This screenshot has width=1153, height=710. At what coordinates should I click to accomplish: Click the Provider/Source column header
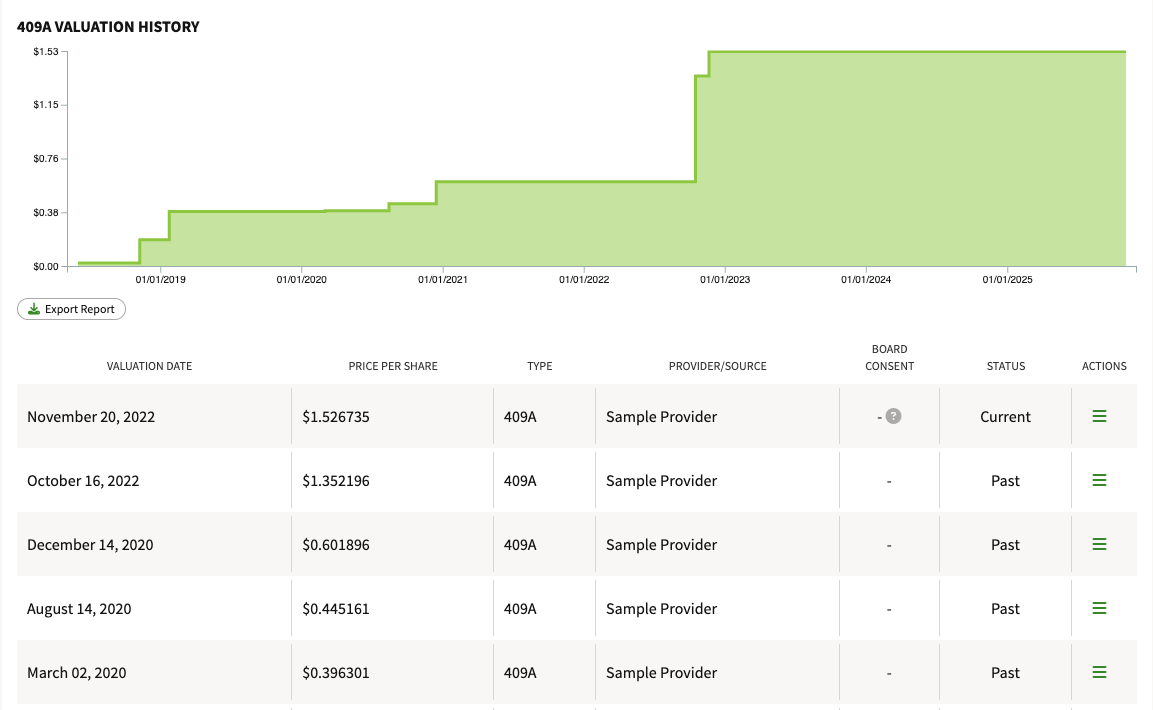(x=717, y=366)
